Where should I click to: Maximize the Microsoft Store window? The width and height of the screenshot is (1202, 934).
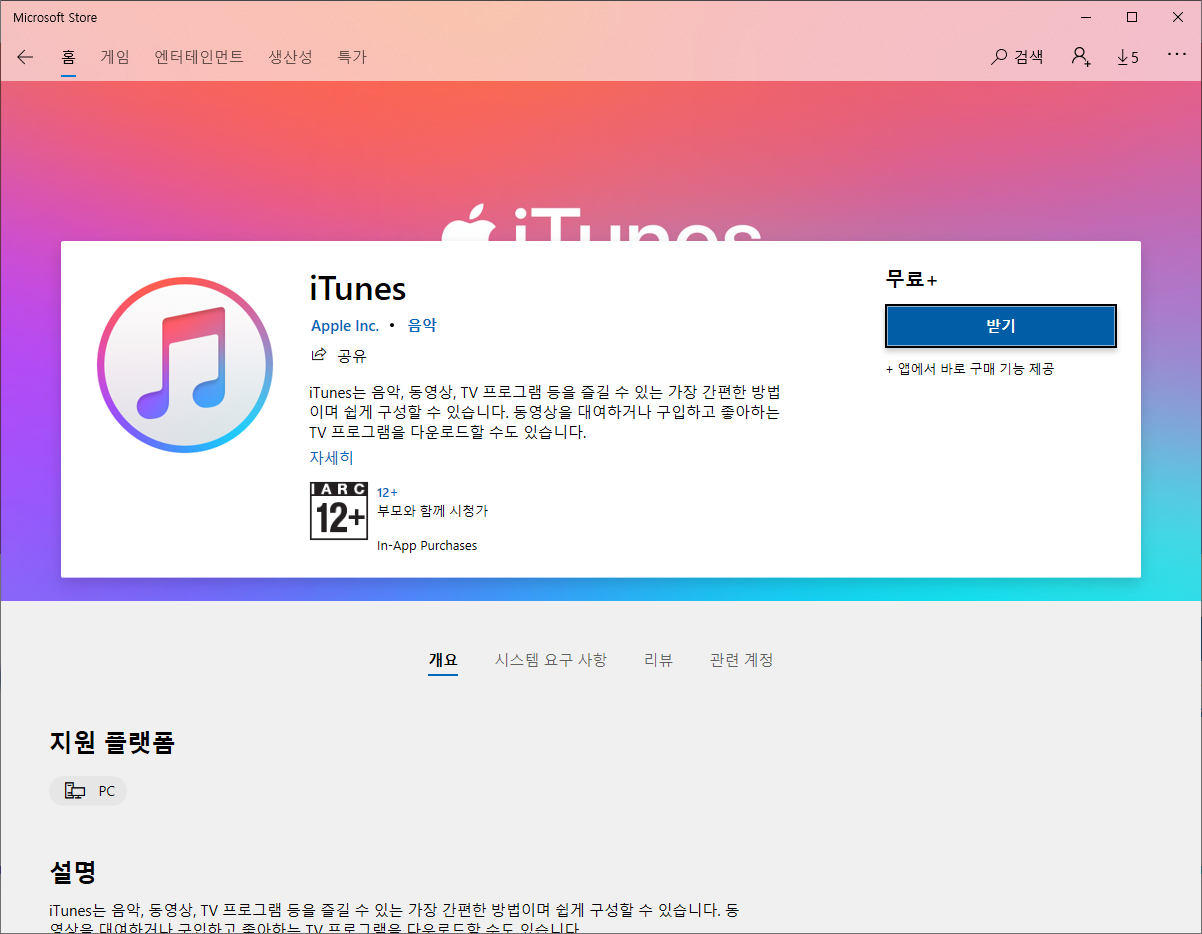1132,17
